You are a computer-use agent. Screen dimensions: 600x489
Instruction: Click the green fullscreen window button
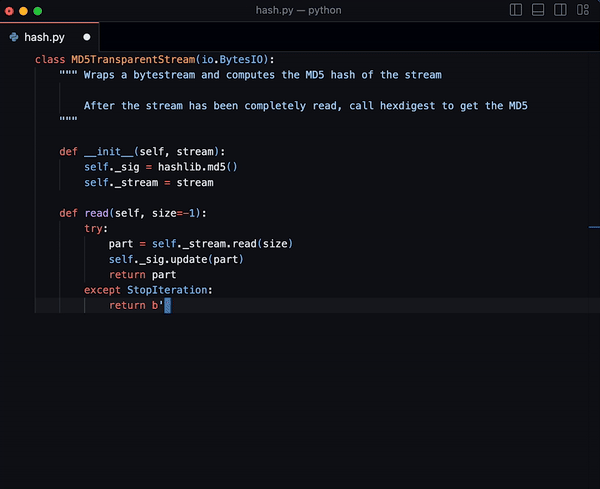point(38,10)
